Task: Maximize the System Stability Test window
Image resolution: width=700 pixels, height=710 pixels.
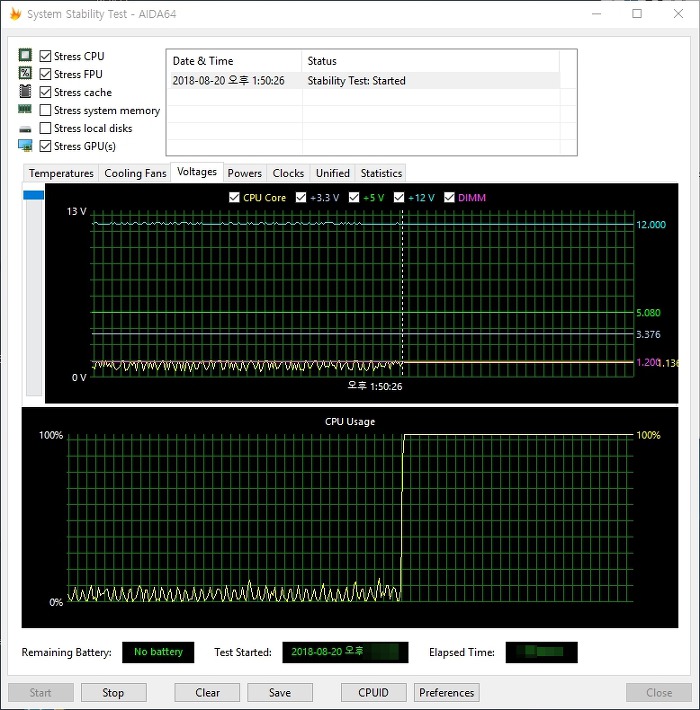Action: coord(637,14)
